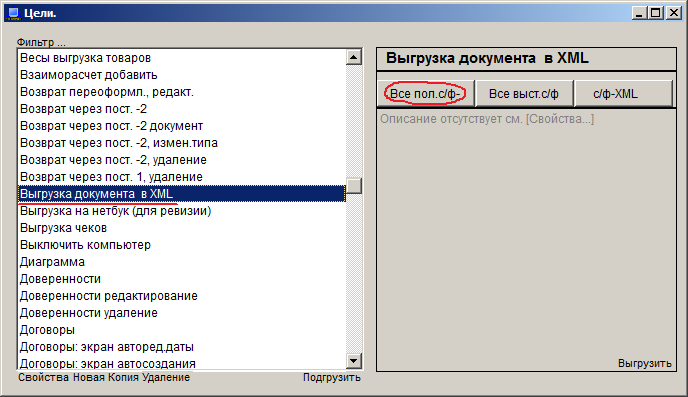
Task: Select 'Доверенности удаление' item
Action: (x=182, y=313)
